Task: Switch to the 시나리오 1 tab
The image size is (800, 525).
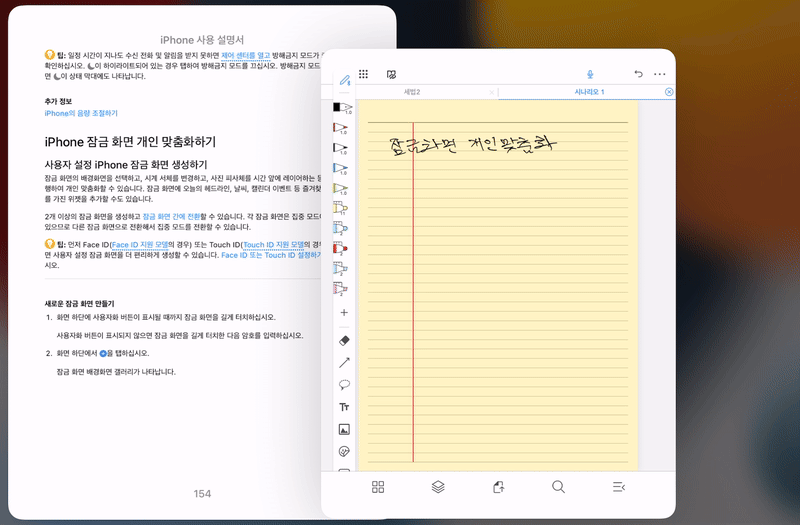Action: [589, 92]
